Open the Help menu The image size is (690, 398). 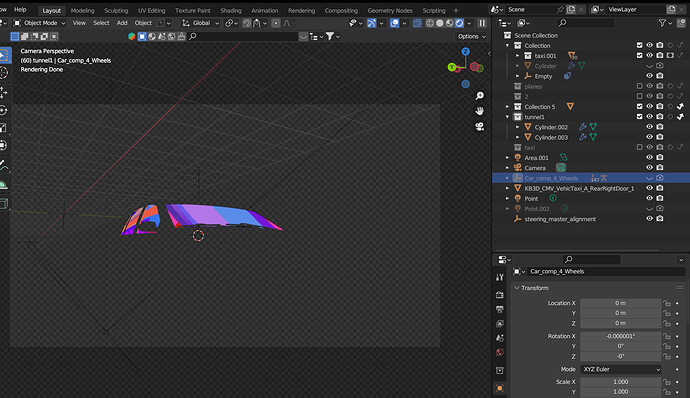(x=20, y=9)
